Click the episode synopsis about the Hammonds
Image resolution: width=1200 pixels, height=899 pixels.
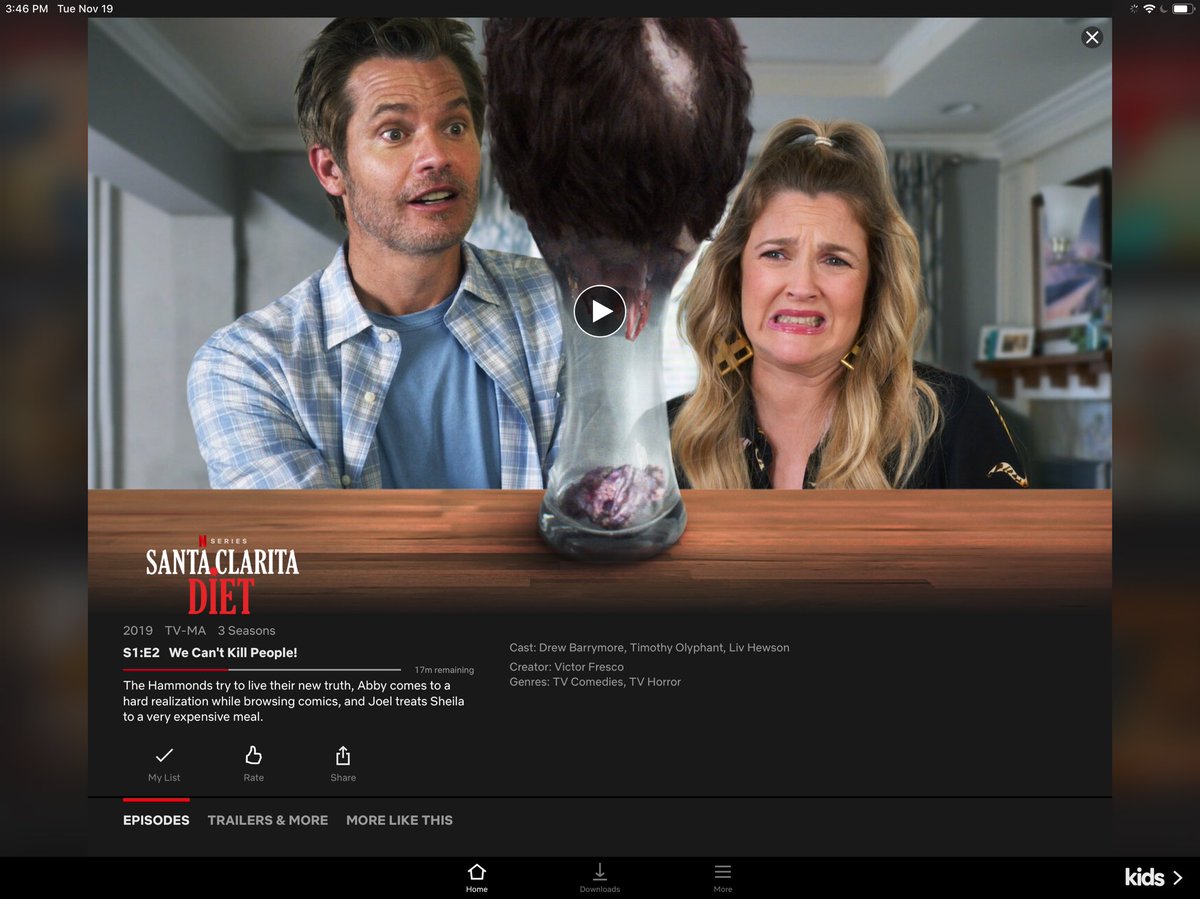point(294,701)
